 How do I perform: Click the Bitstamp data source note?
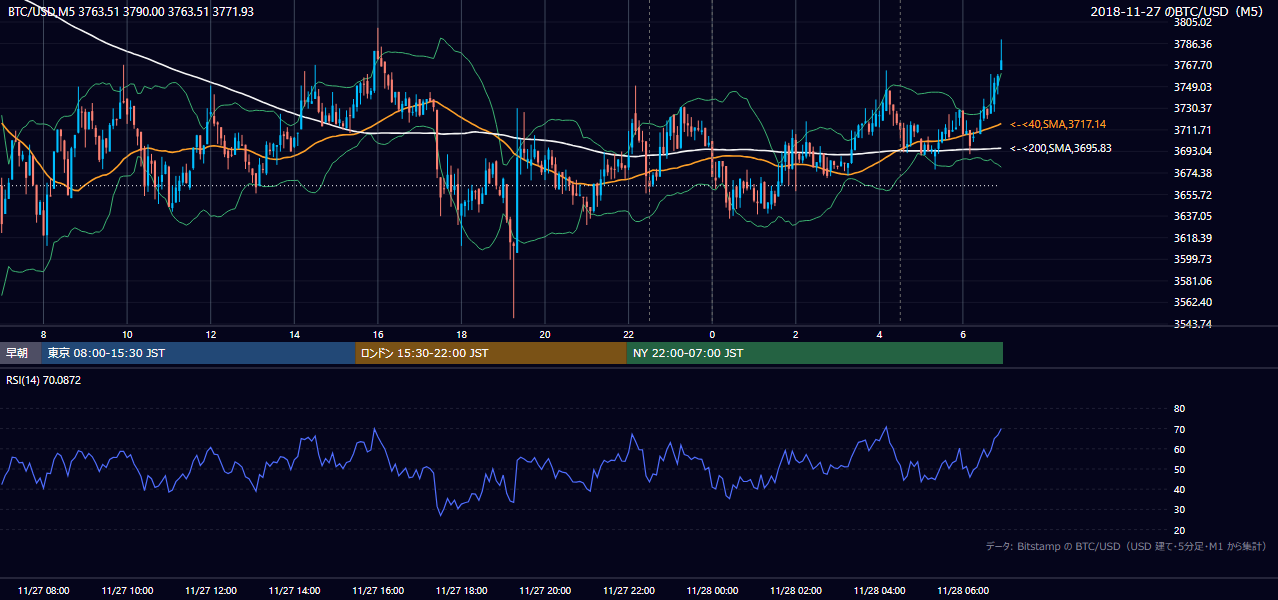click(x=1126, y=546)
